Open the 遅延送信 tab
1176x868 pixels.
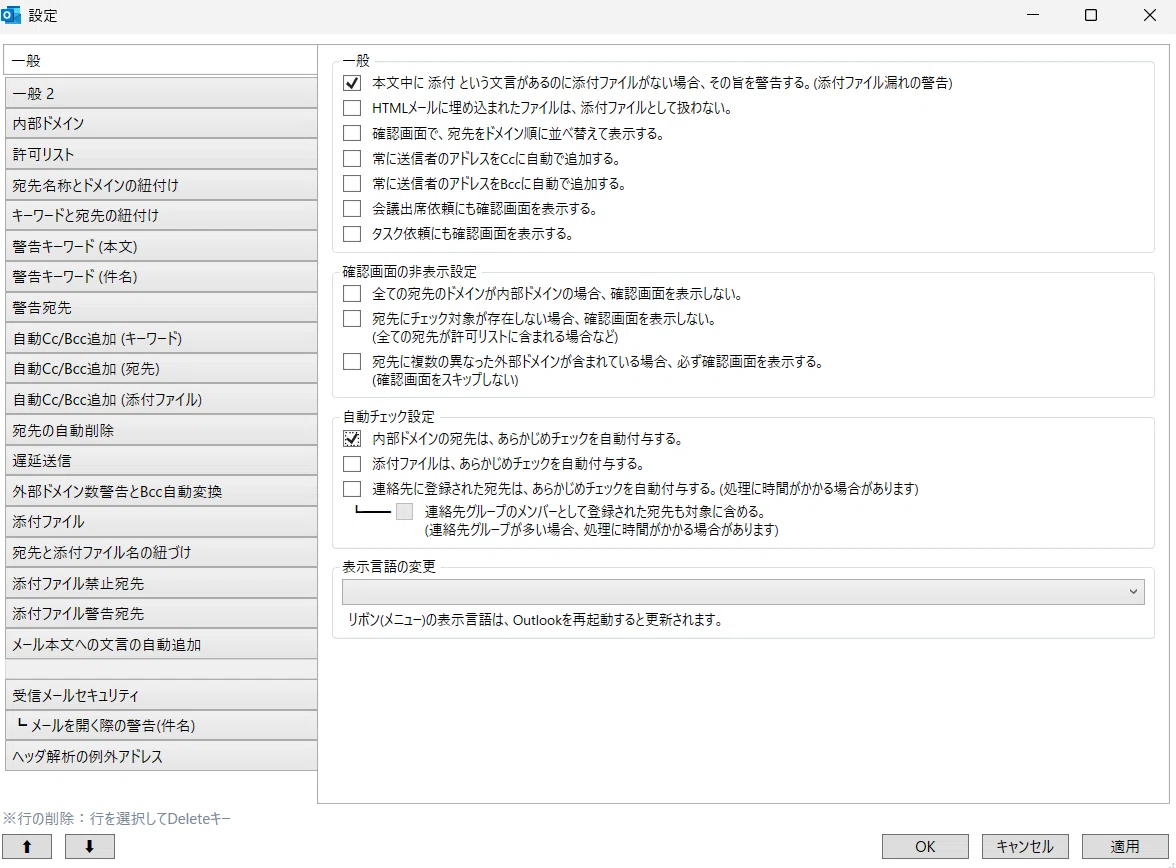160,461
